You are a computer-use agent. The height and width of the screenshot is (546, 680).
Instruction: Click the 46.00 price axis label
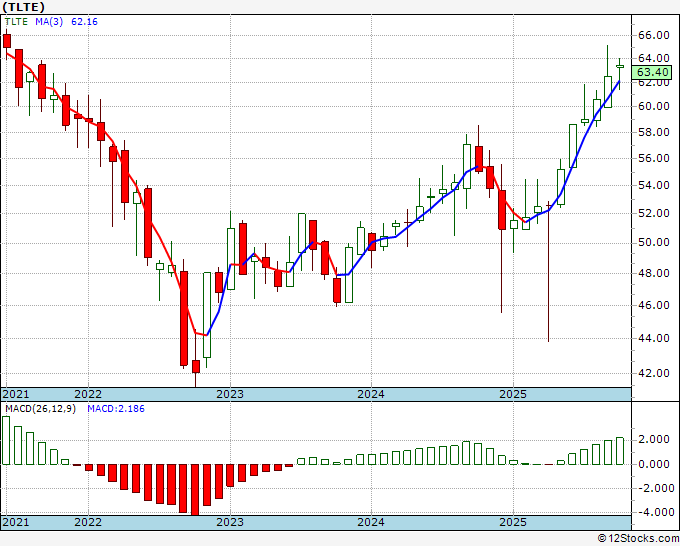654,305
